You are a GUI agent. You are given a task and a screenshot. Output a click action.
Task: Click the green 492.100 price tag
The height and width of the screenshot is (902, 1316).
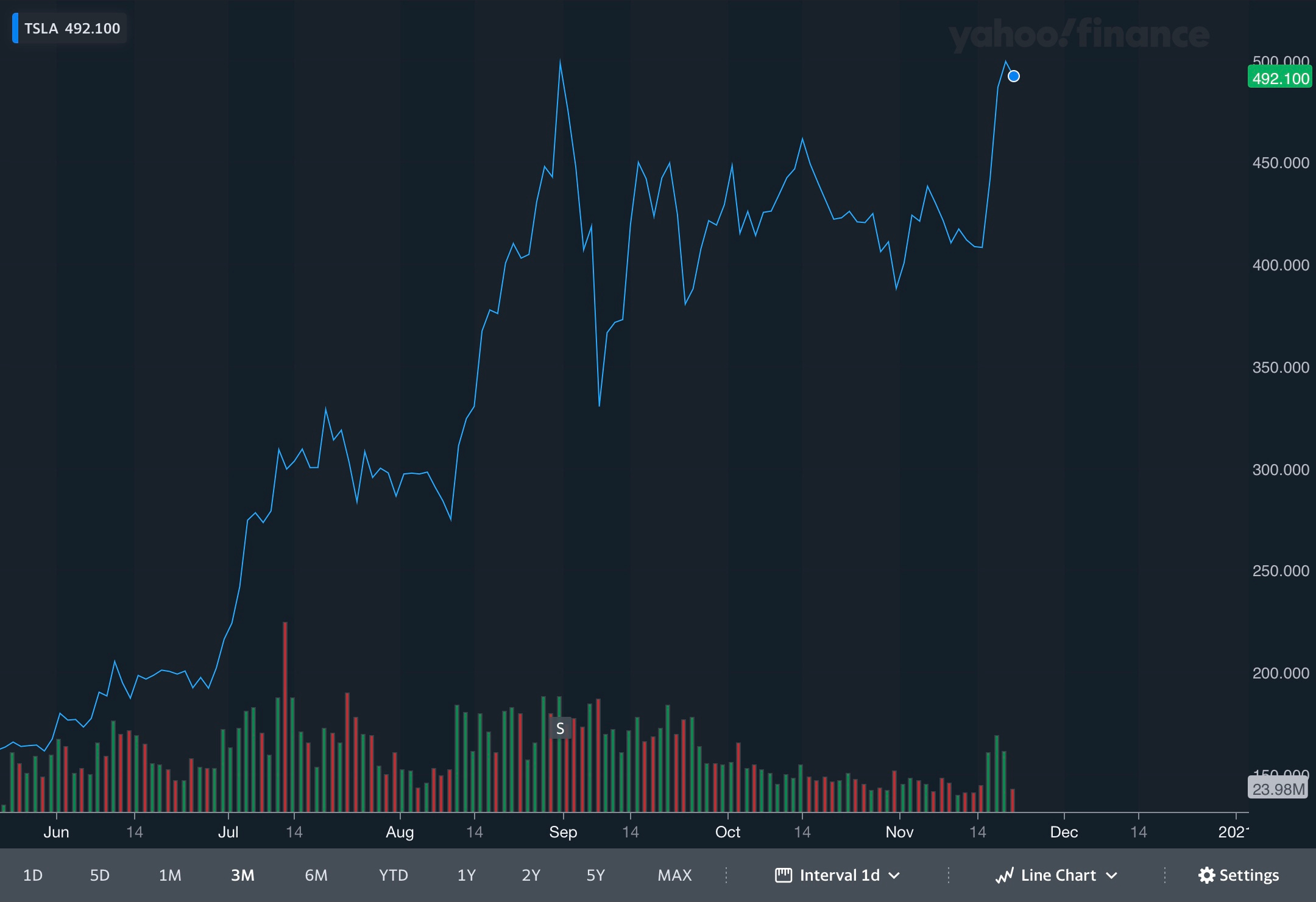(1280, 78)
